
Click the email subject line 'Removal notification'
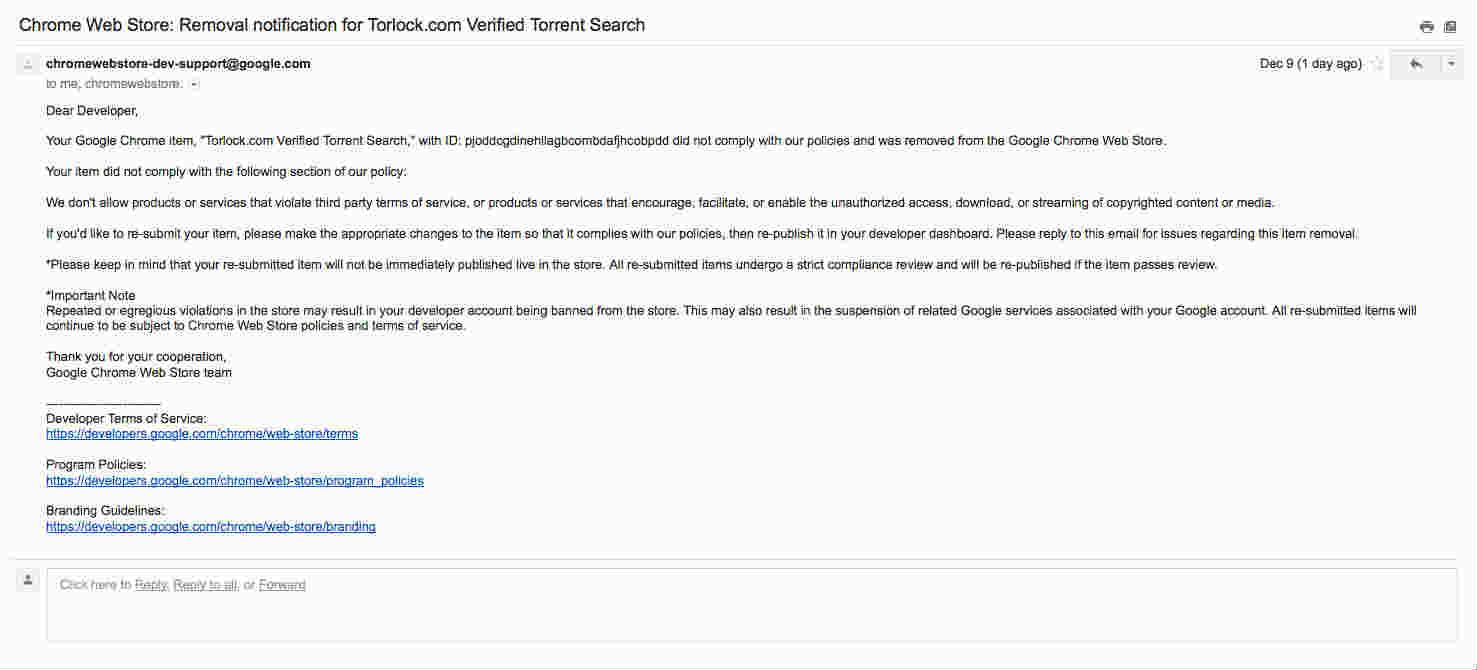(332, 25)
